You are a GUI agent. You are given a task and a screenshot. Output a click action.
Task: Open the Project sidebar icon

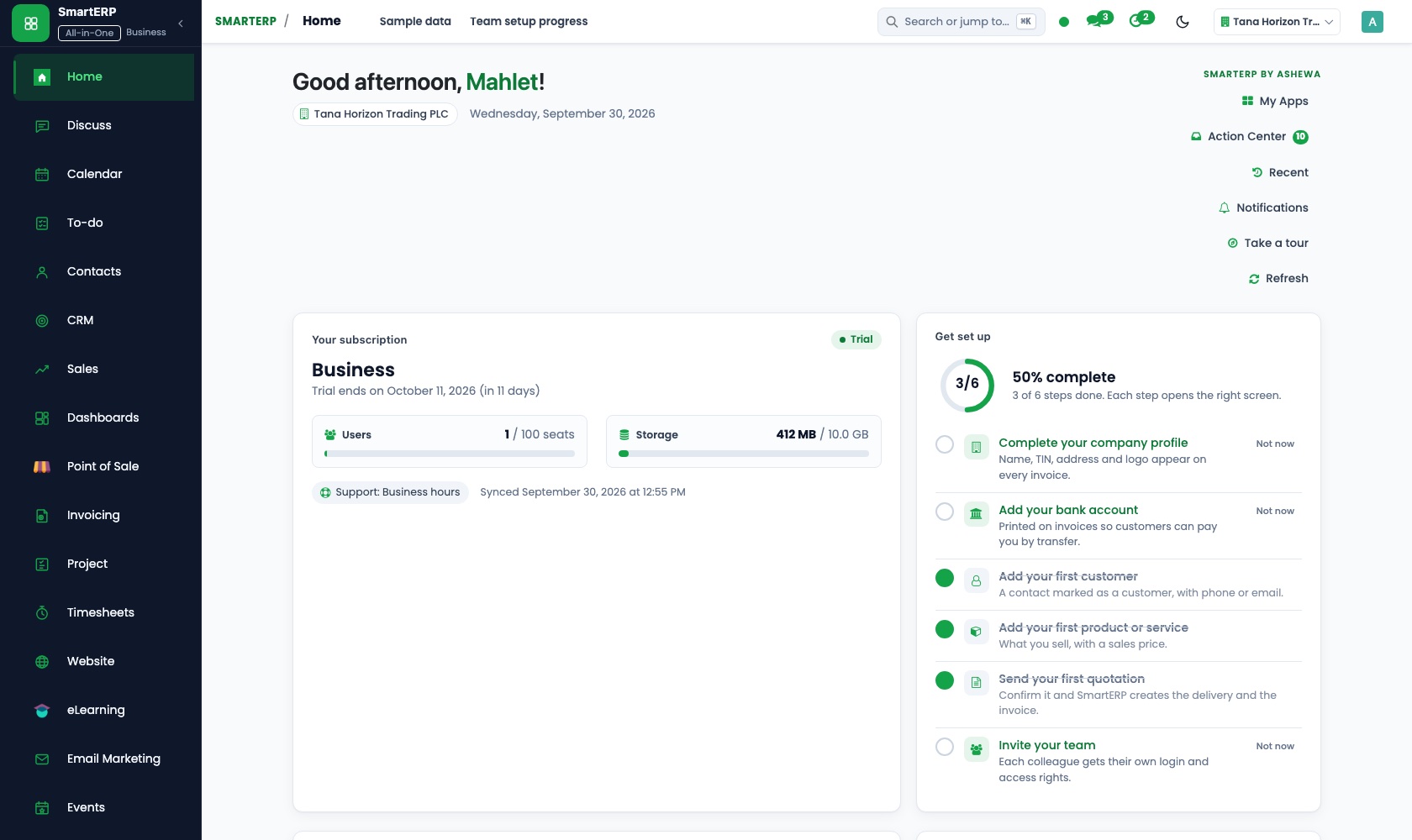tap(42, 564)
